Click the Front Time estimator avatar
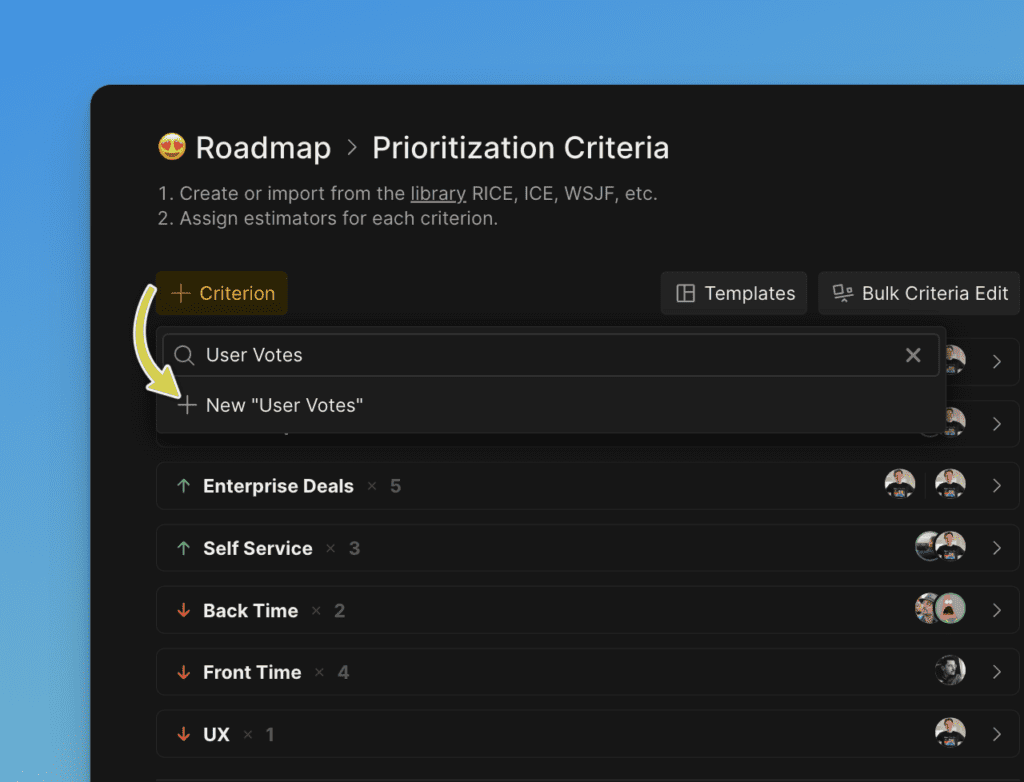1024x782 pixels. (x=950, y=671)
